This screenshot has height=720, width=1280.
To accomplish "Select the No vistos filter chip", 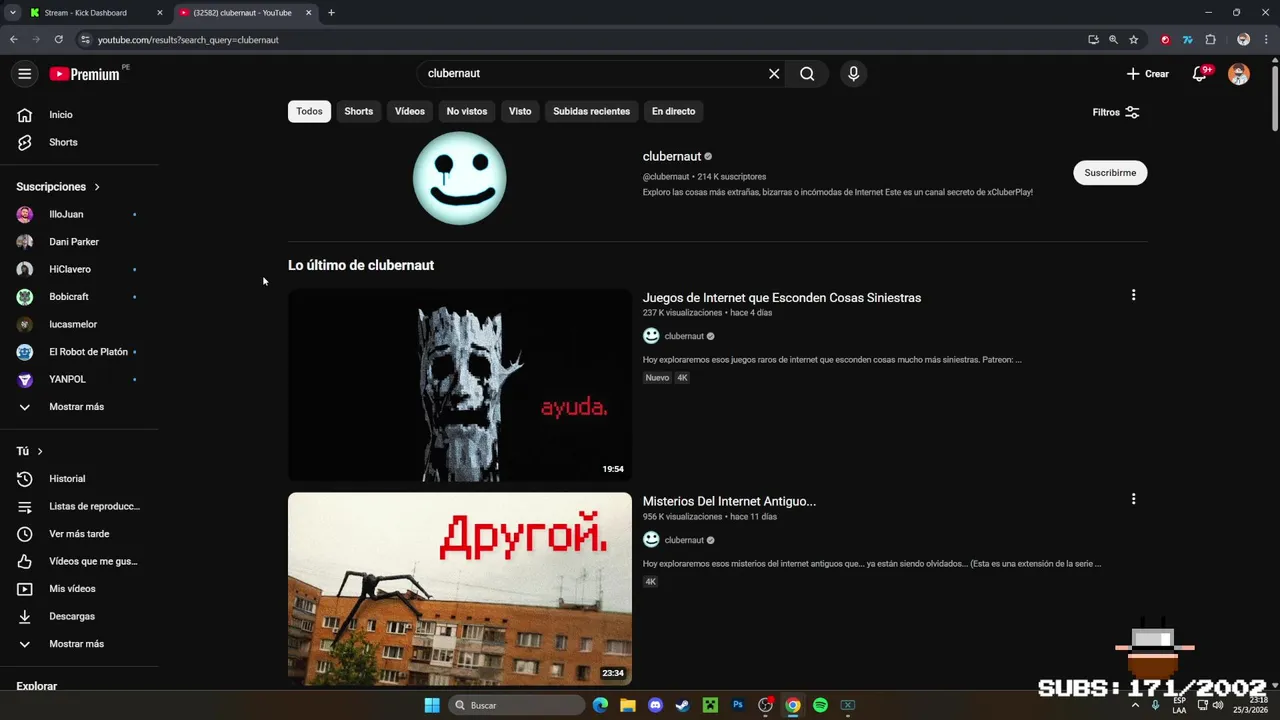I will (x=467, y=111).
